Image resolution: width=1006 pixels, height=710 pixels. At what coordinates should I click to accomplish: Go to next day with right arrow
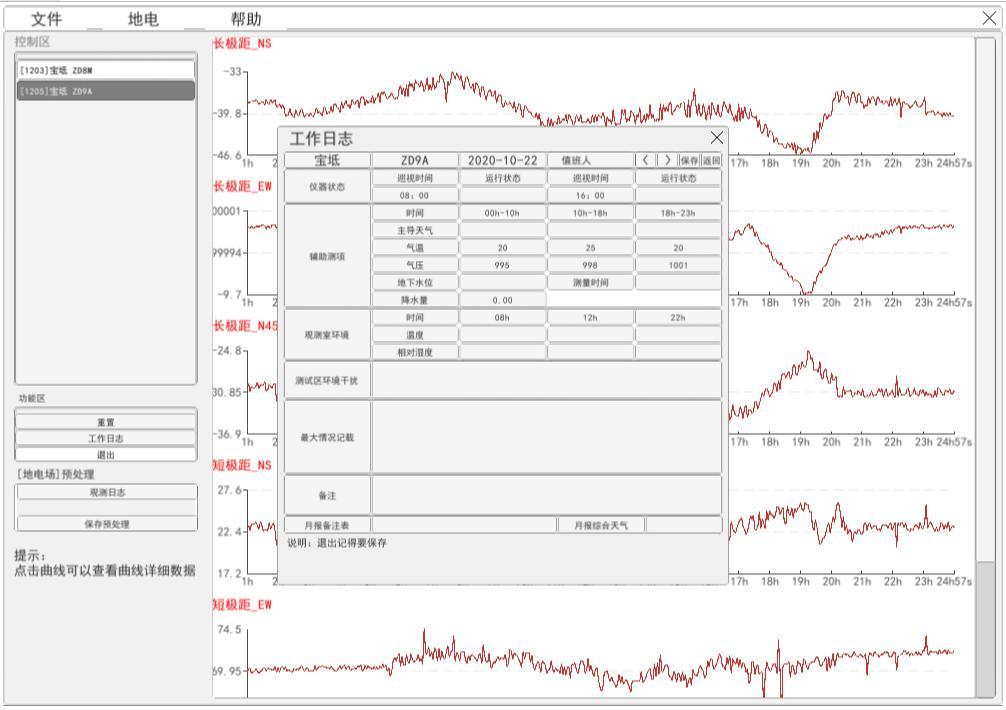[x=666, y=160]
